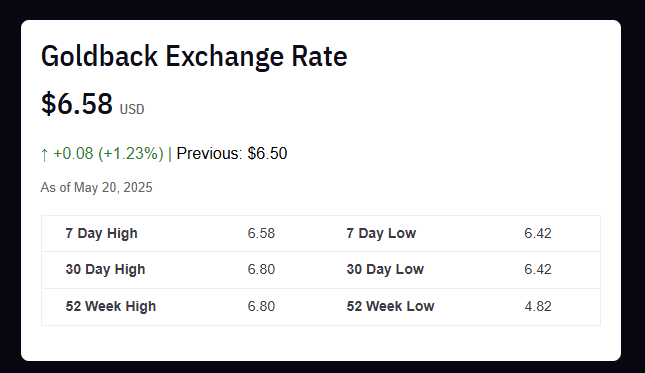Image resolution: width=645 pixels, height=373 pixels.
Task: Select the 52 Week Low label
Action: pos(390,306)
